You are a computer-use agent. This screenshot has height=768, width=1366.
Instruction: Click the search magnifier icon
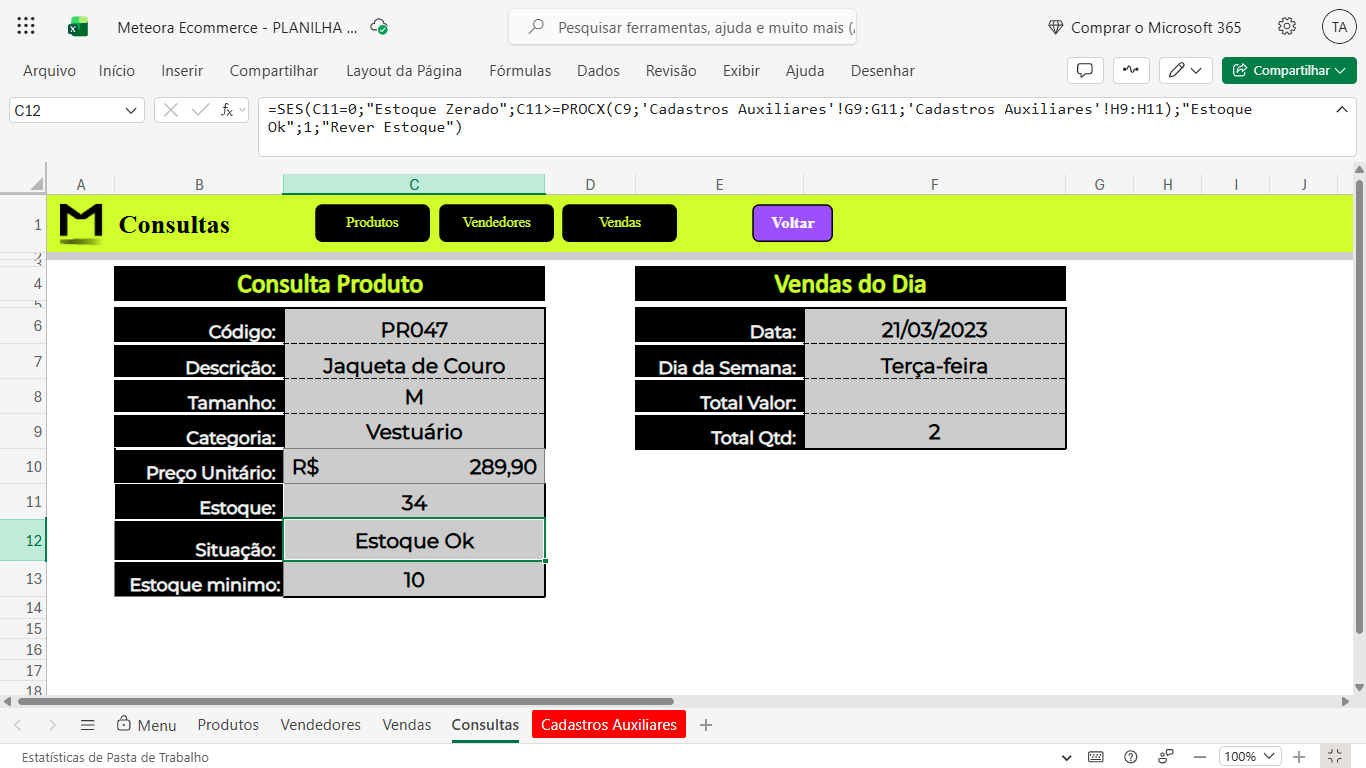(x=537, y=28)
